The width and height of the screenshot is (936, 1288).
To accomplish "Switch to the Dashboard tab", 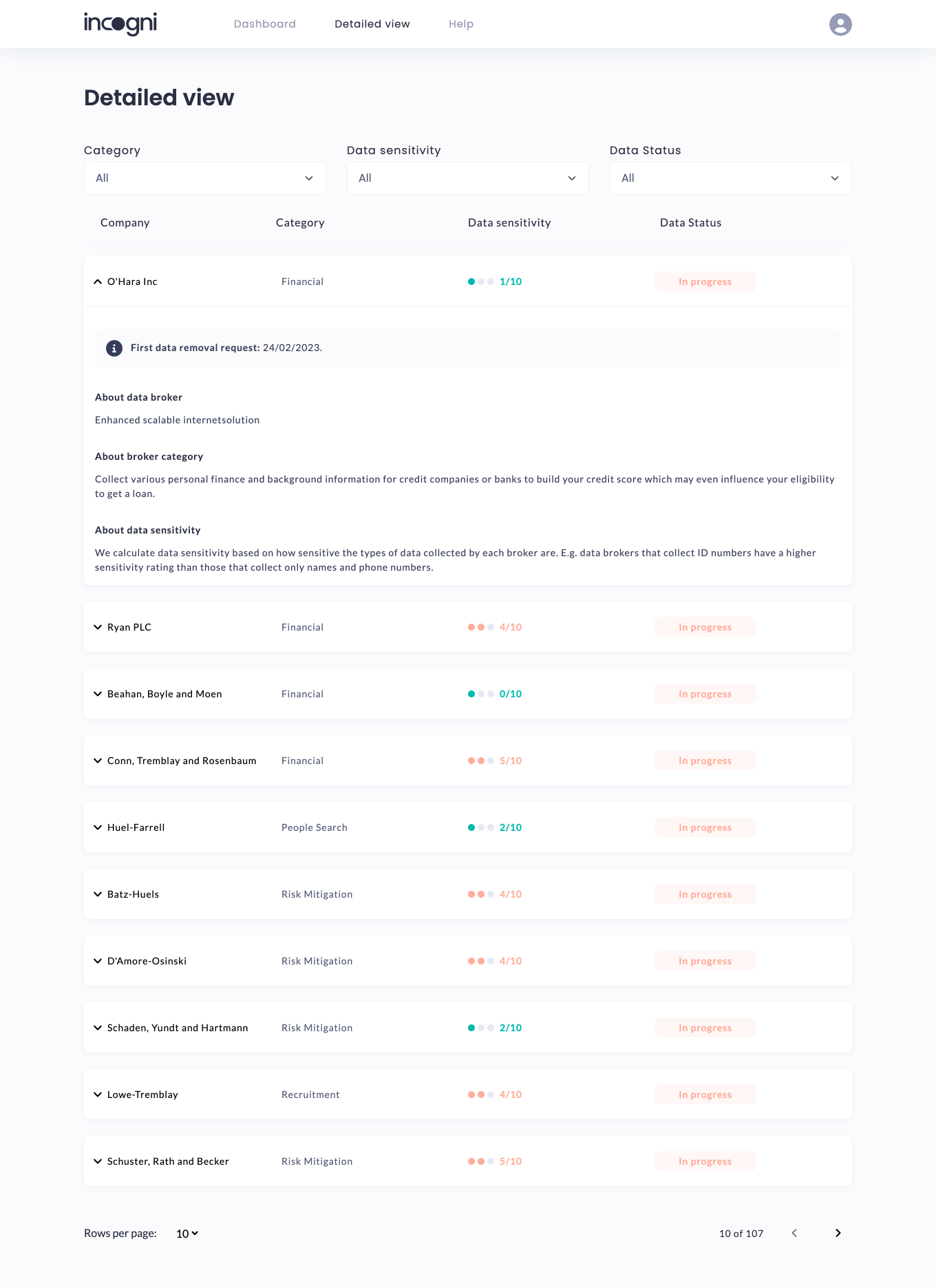I will (264, 24).
